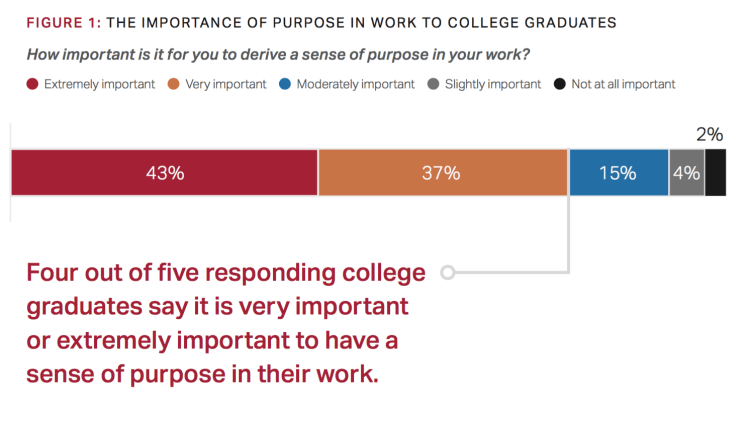749x424 pixels.
Task: Click the orange 37% bar segment
Action: (442, 173)
